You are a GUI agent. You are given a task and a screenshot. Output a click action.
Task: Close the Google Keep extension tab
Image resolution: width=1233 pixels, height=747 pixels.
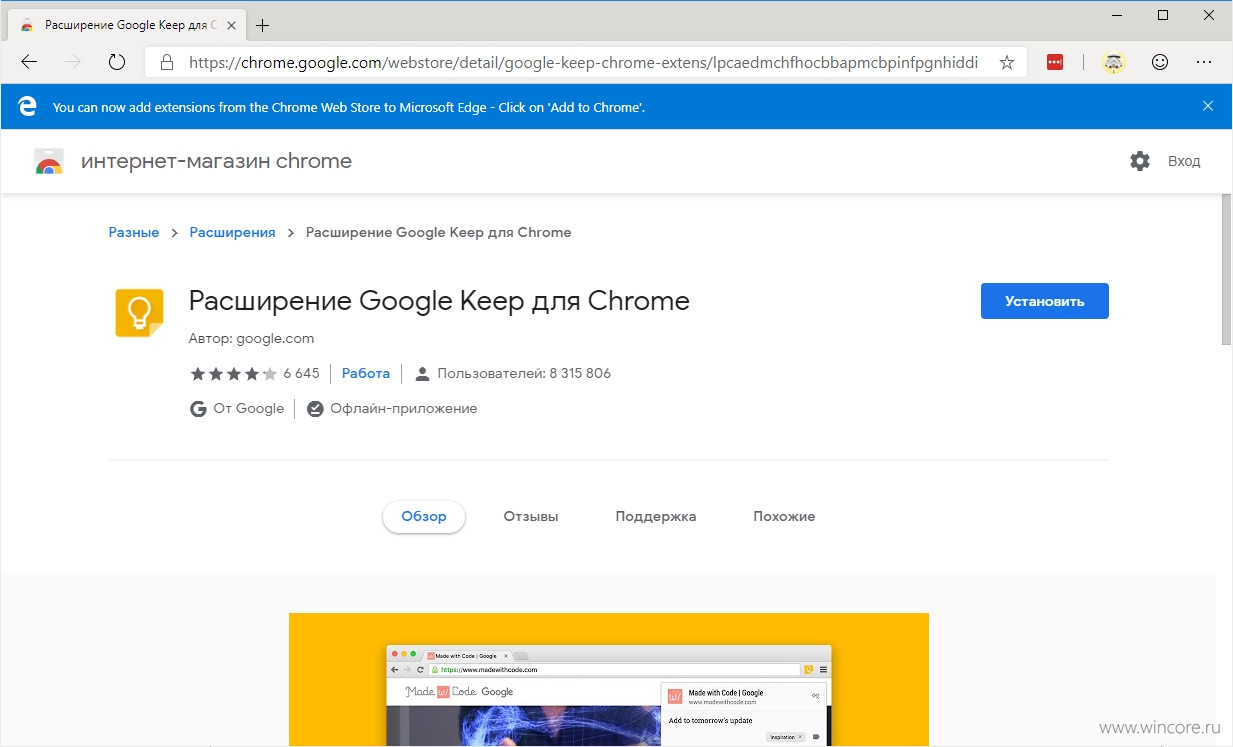(x=232, y=25)
